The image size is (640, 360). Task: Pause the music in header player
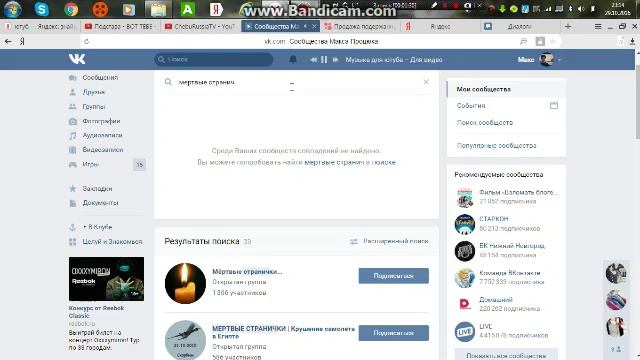(324, 60)
